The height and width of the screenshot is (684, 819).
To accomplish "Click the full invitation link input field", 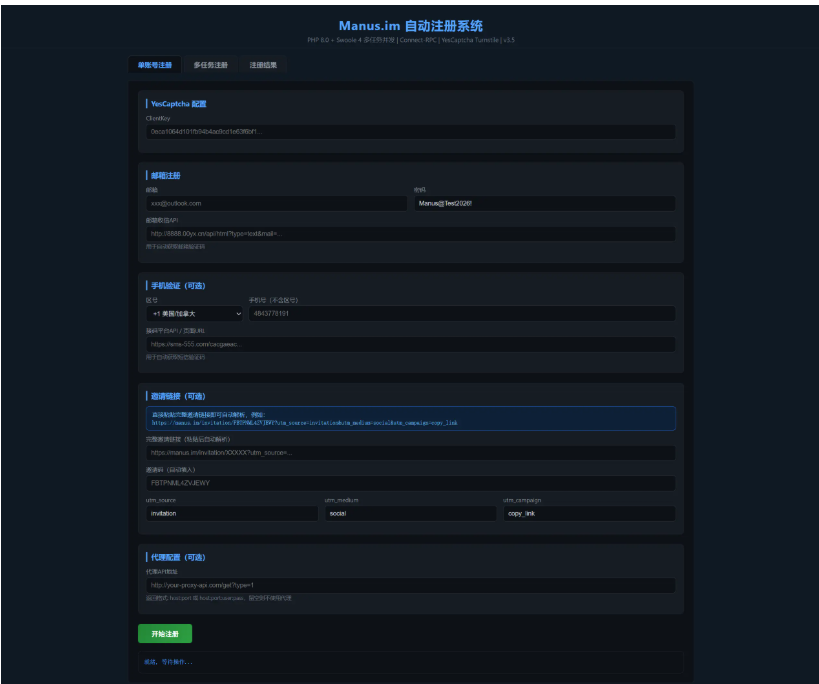I will [x=411, y=453].
